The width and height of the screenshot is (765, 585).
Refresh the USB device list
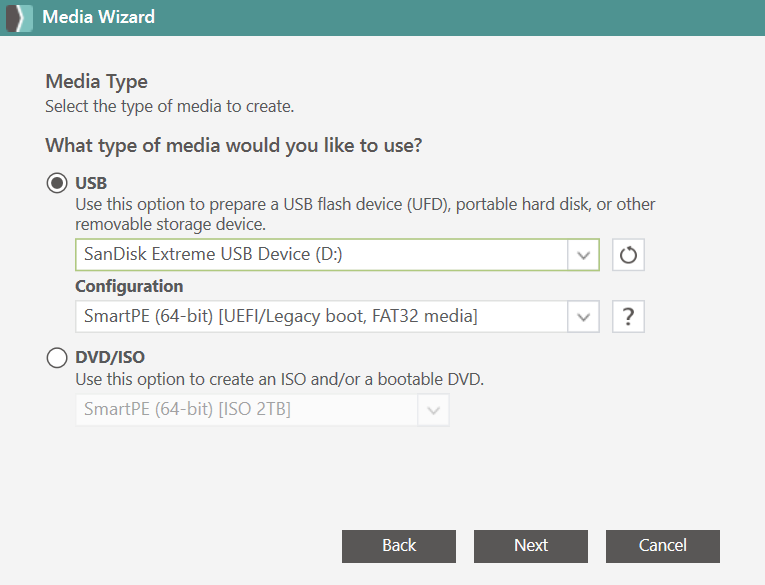[x=628, y=255]
